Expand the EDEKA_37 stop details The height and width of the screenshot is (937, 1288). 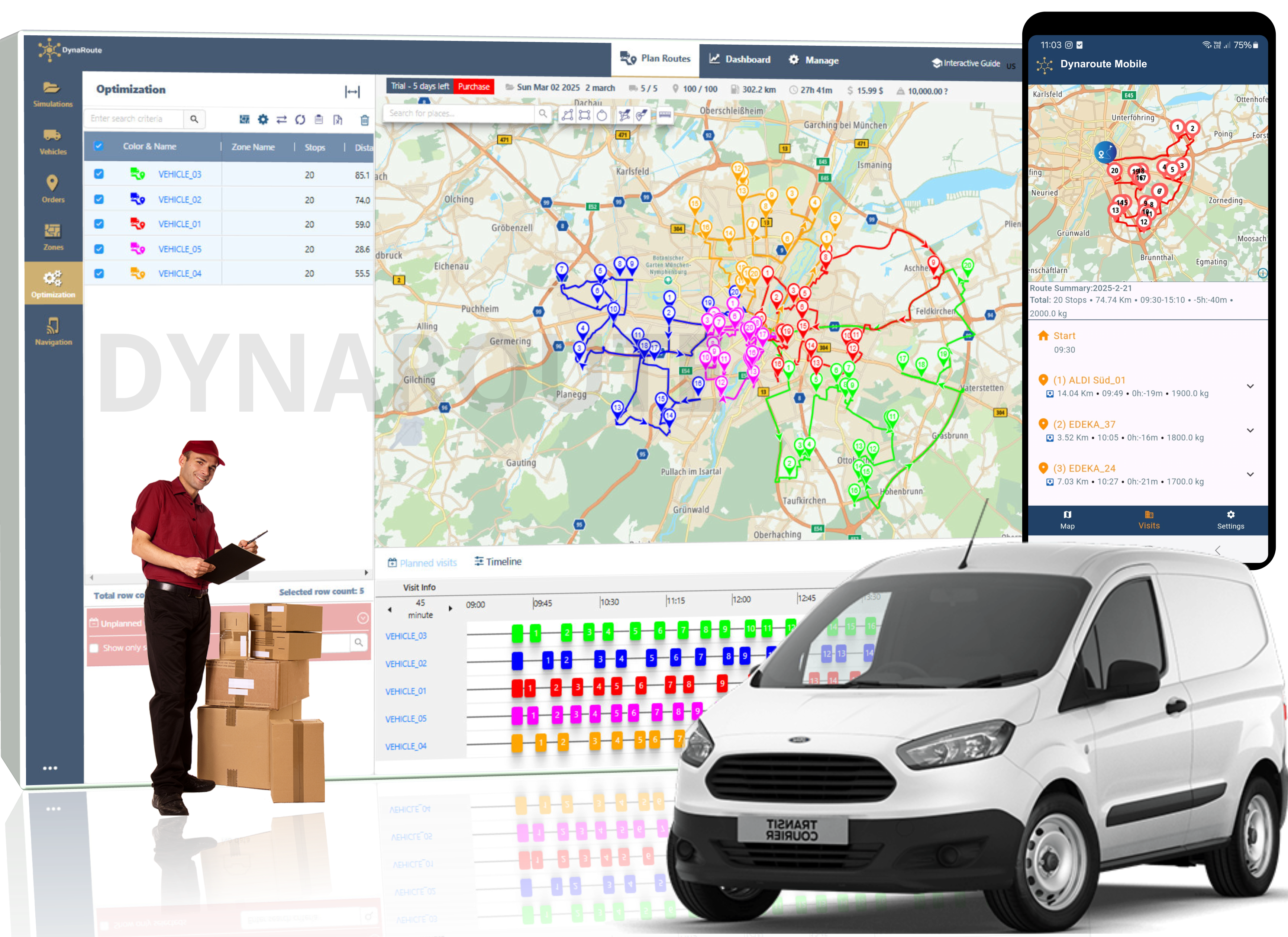(x=1250, y=430)
